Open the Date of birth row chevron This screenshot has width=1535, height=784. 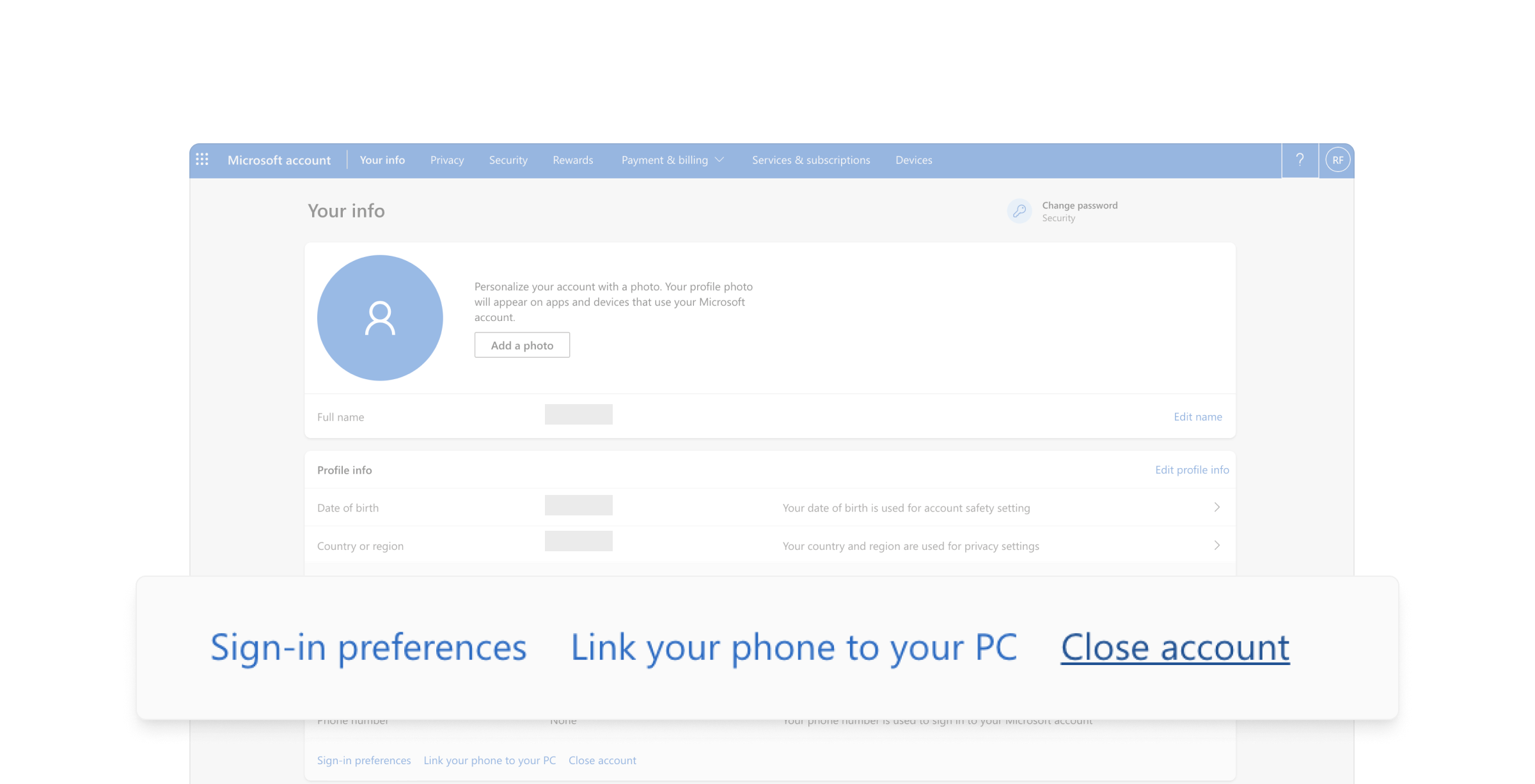coord(1216,507)
